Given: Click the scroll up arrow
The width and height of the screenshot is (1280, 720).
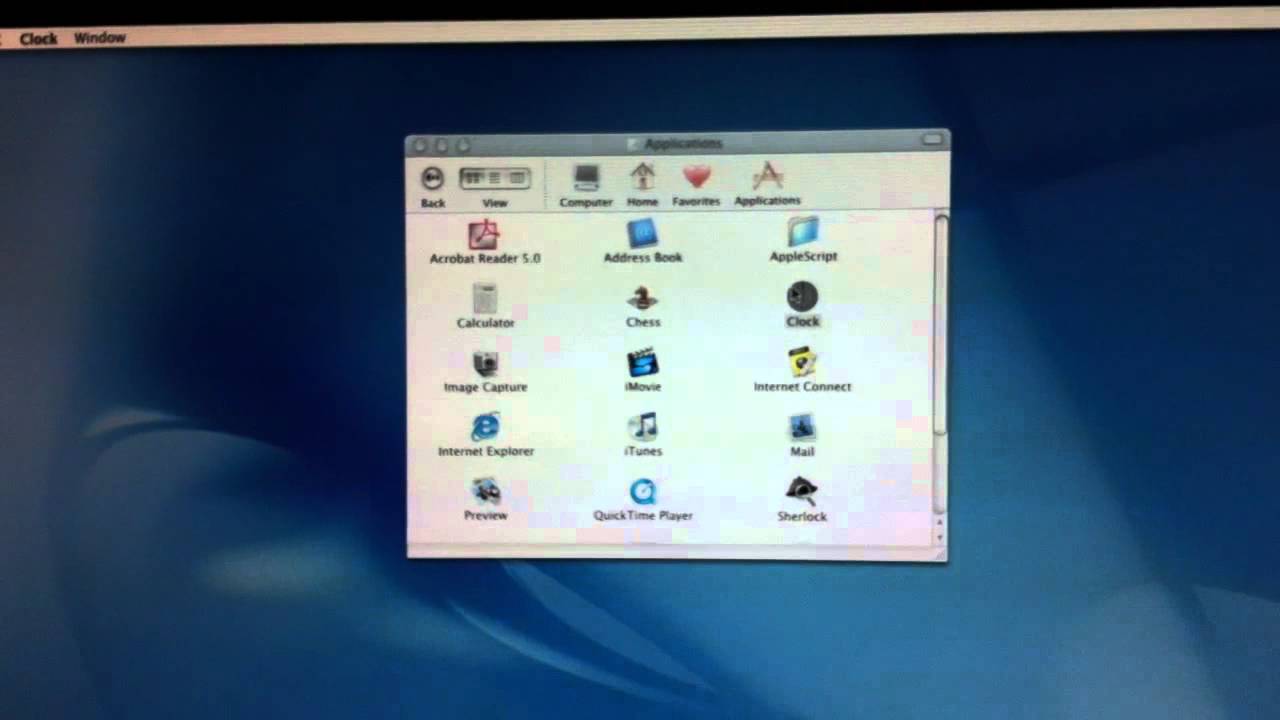Looking at the screenshot, I should pyautogui.click(x=939, y=522).
